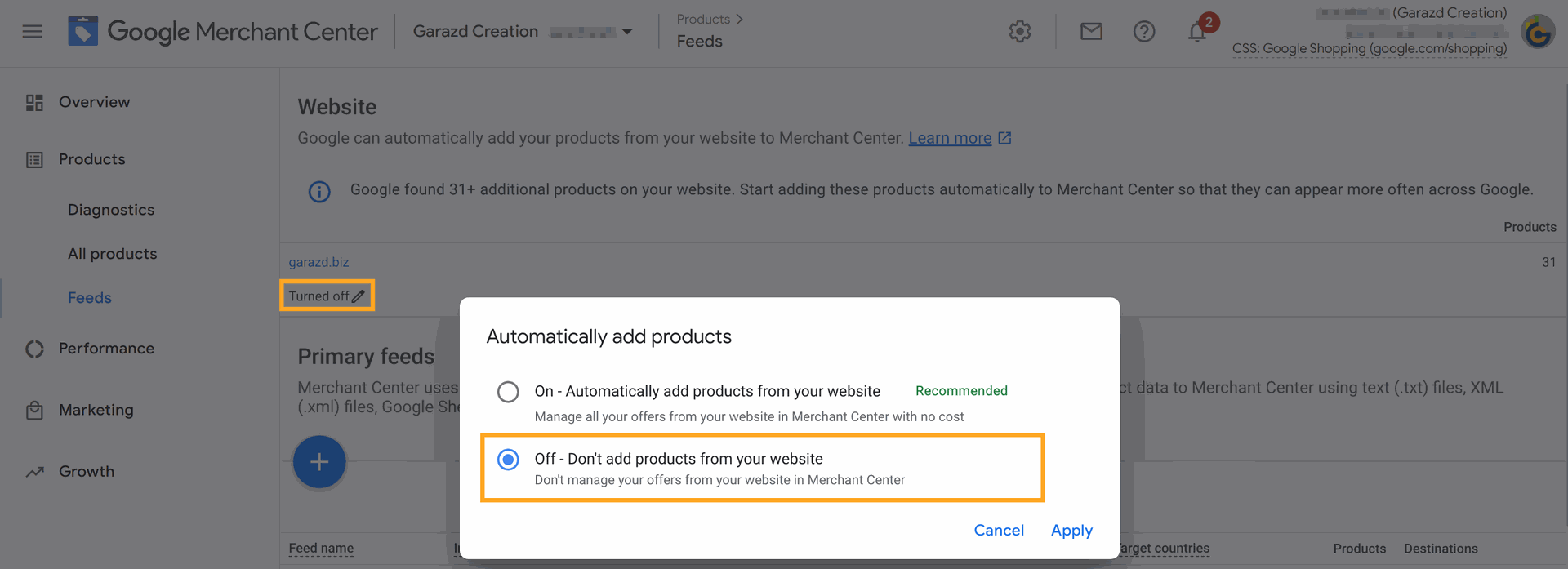Click the Automatically add products dialog title
1568x569 pixels.
point(609,336)
